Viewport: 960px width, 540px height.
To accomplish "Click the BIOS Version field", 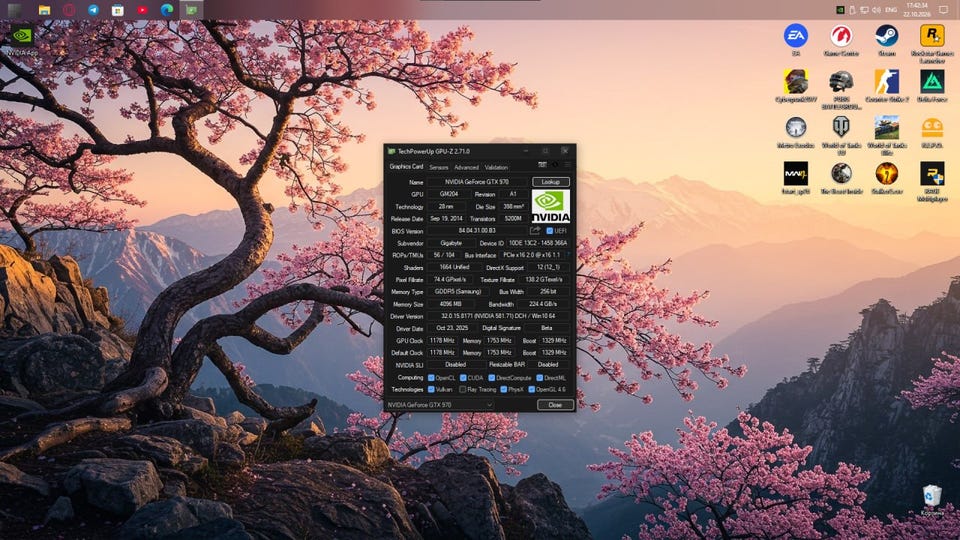I will point(477,231).
